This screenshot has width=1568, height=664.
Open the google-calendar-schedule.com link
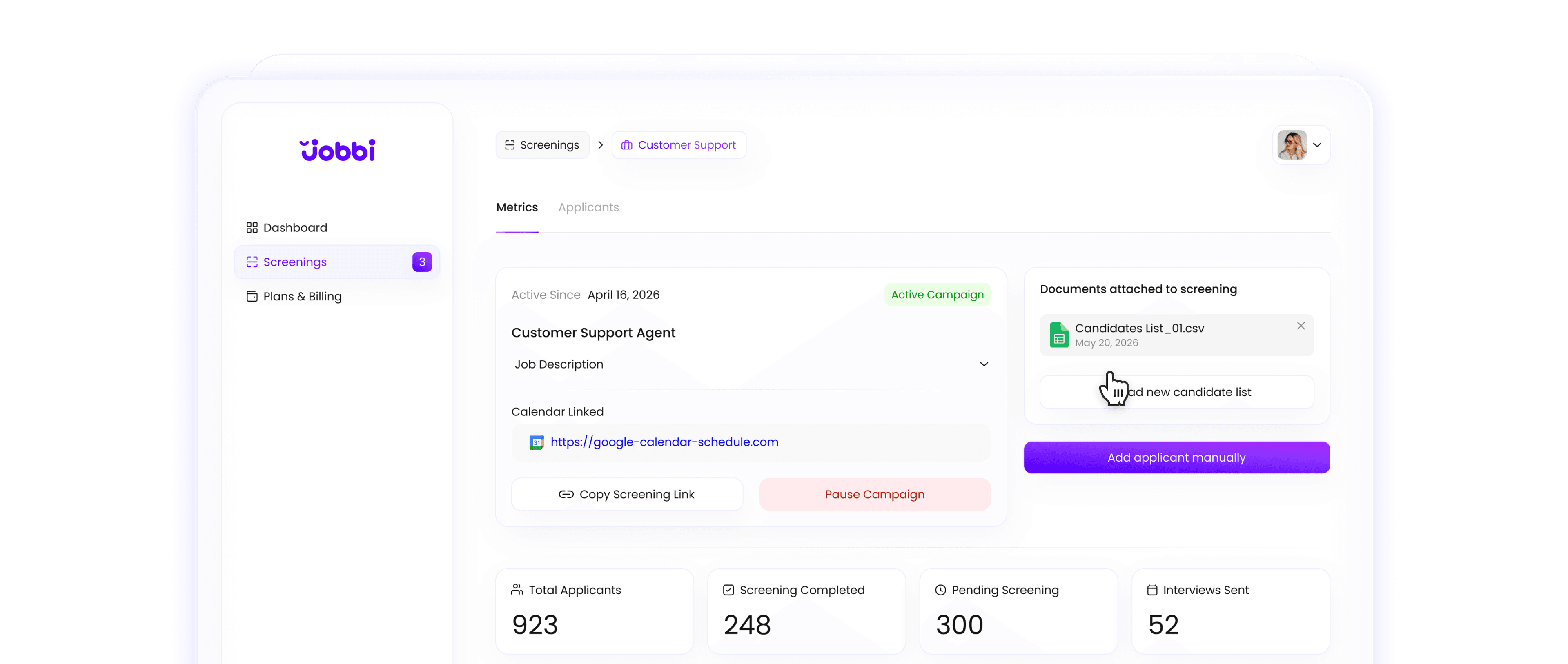[x=664, y=442]
